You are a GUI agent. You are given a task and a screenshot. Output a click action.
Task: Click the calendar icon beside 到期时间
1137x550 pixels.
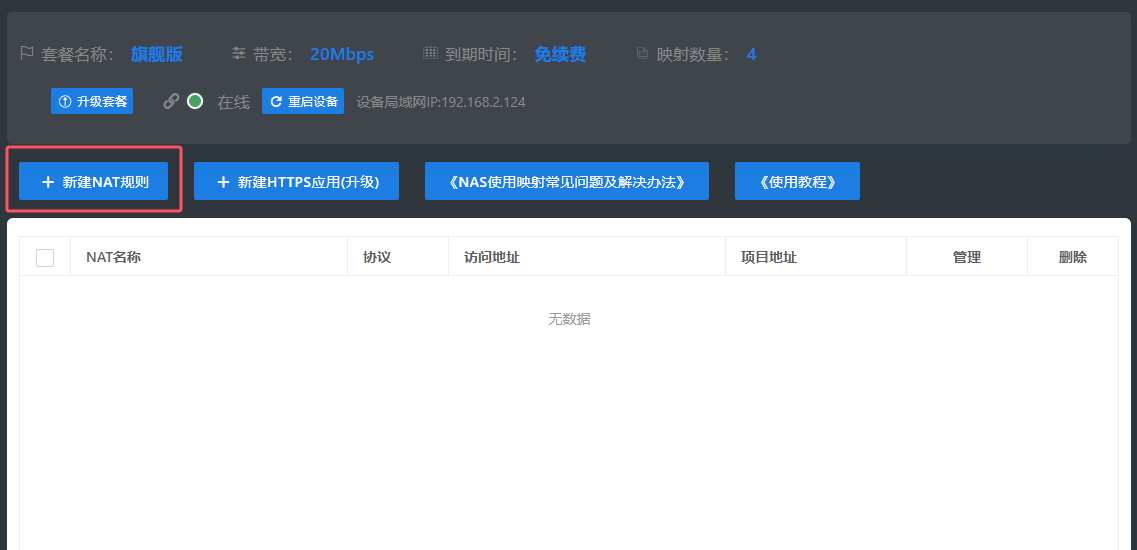[x=430, y=53]
